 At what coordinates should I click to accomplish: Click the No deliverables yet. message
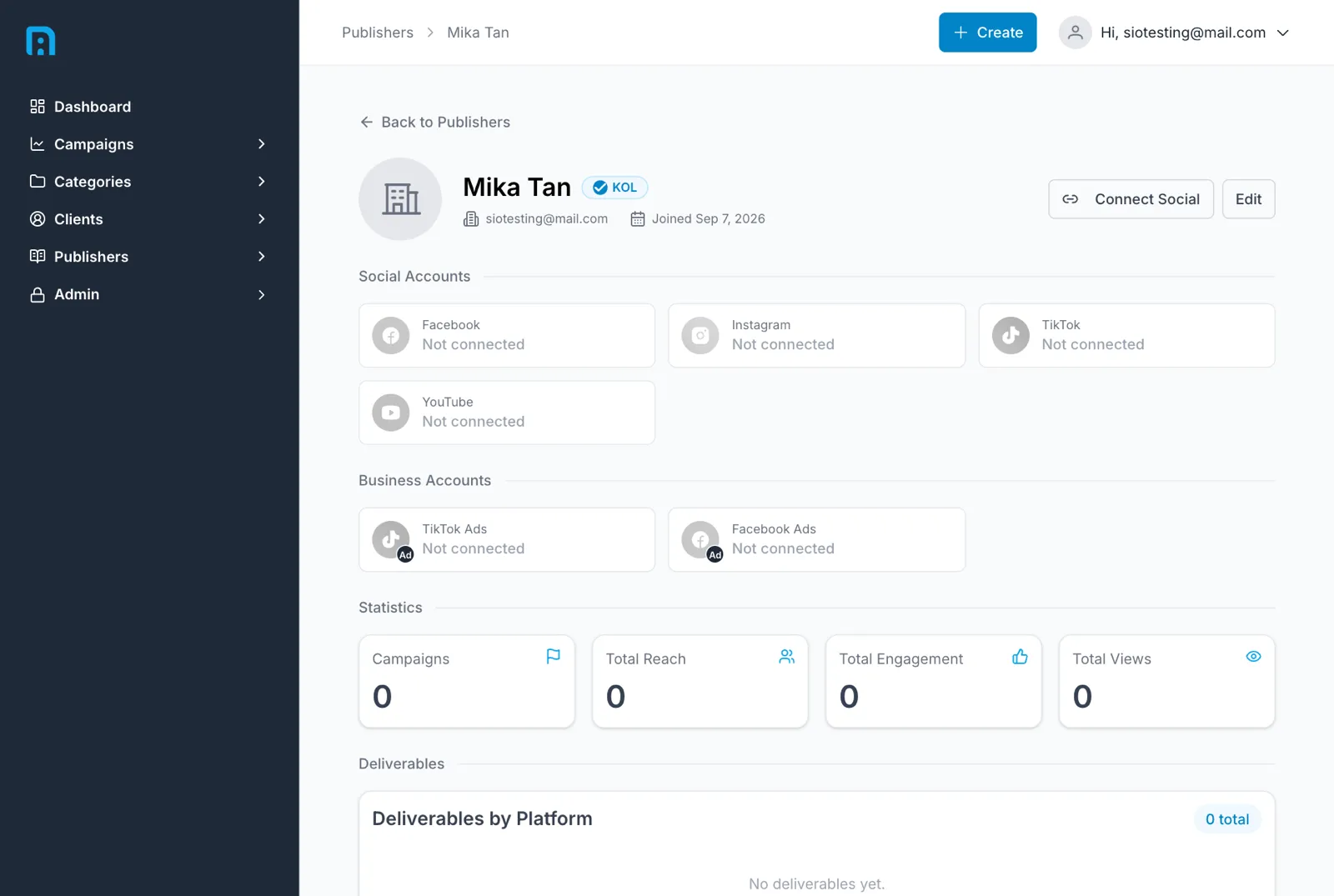[817, 883]
